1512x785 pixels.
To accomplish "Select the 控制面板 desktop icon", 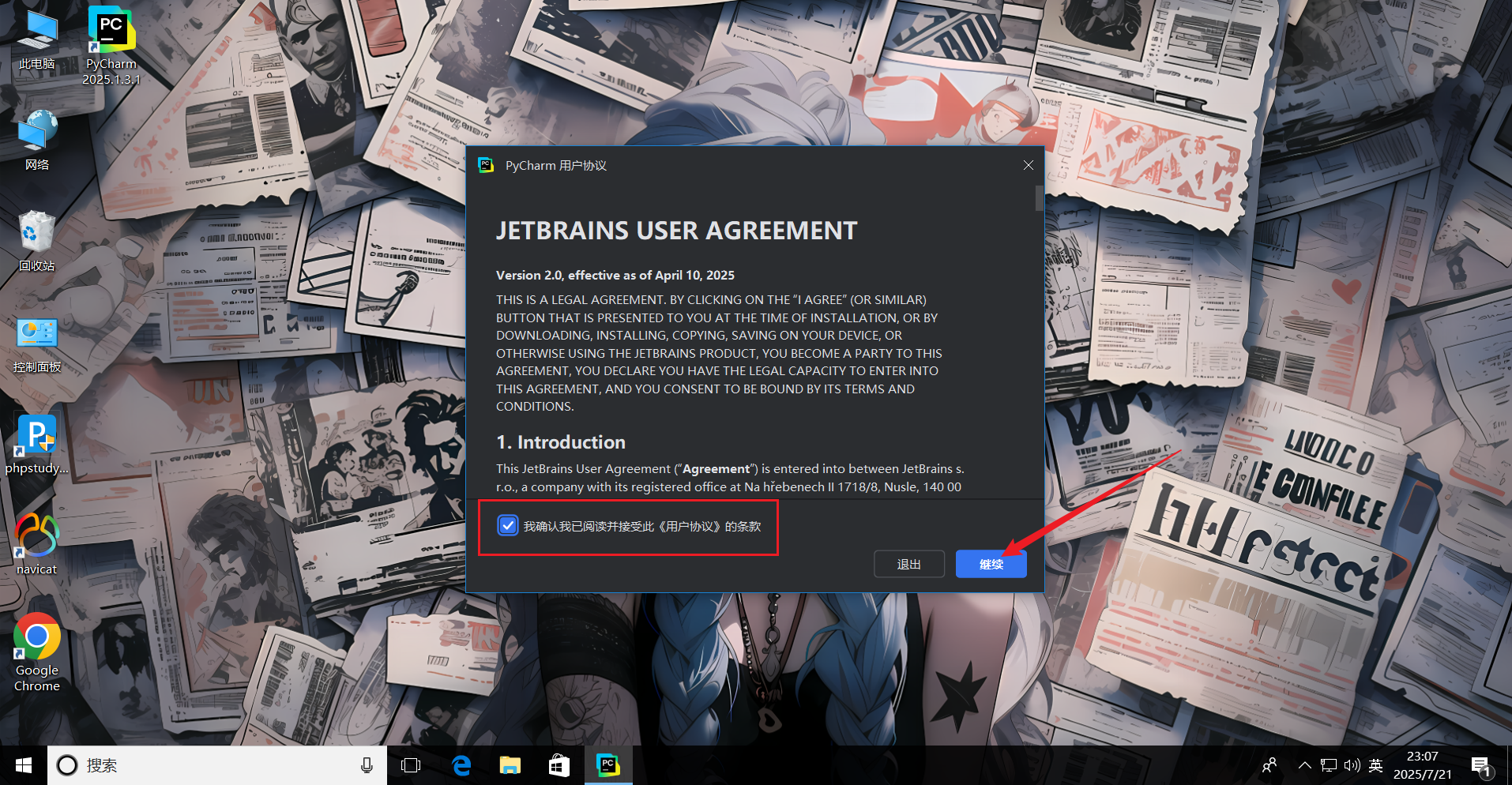I will tap(37, 344).
